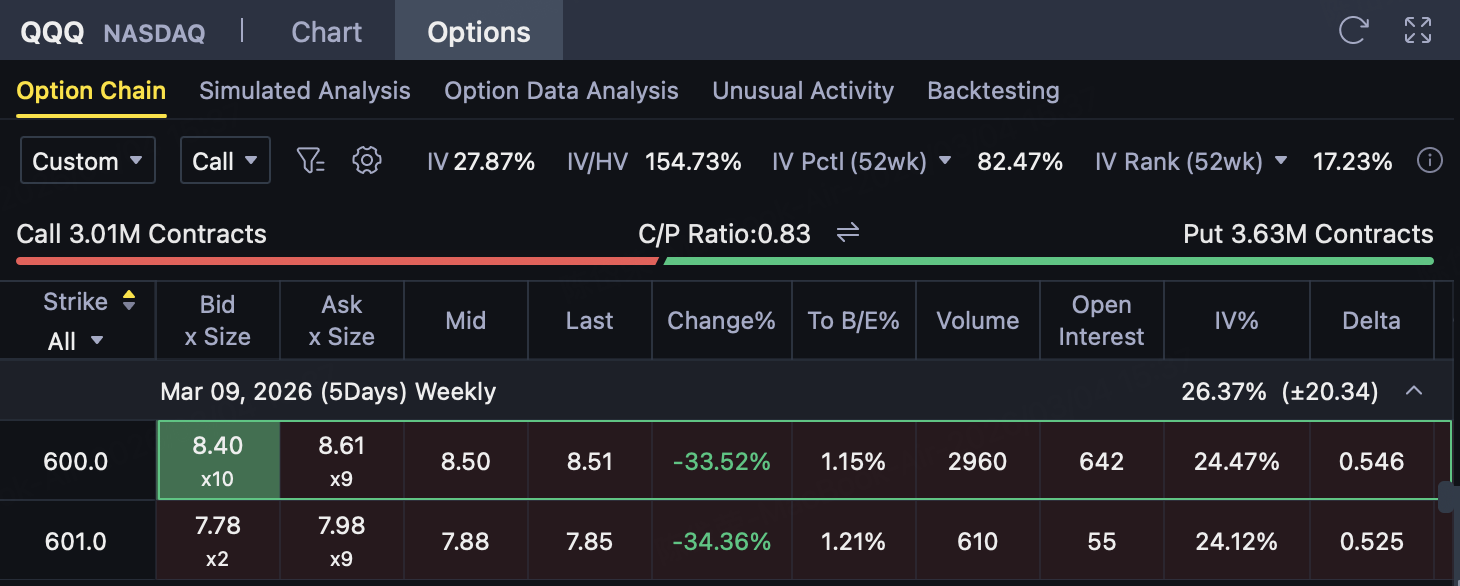
Task: Click the refresh icon at top right
Action: pos(1353,30)
